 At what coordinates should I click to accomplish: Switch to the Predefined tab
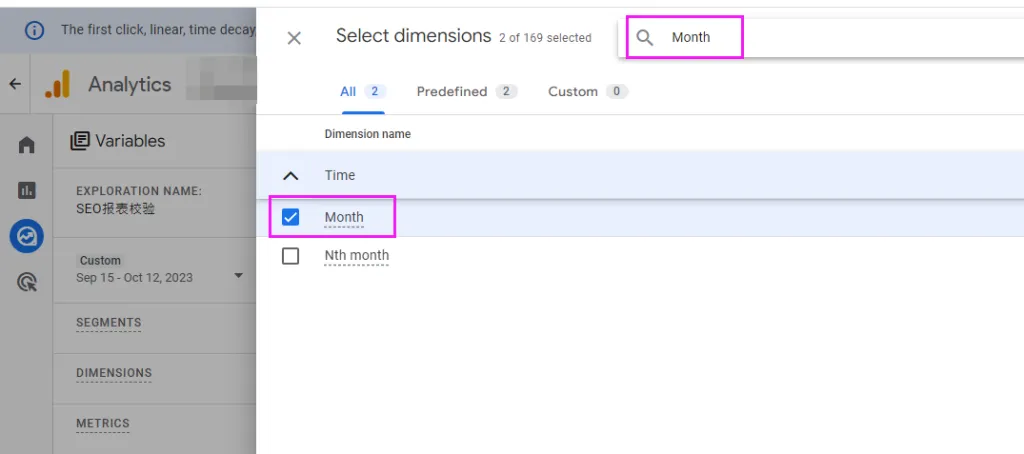tap(466, 91)
